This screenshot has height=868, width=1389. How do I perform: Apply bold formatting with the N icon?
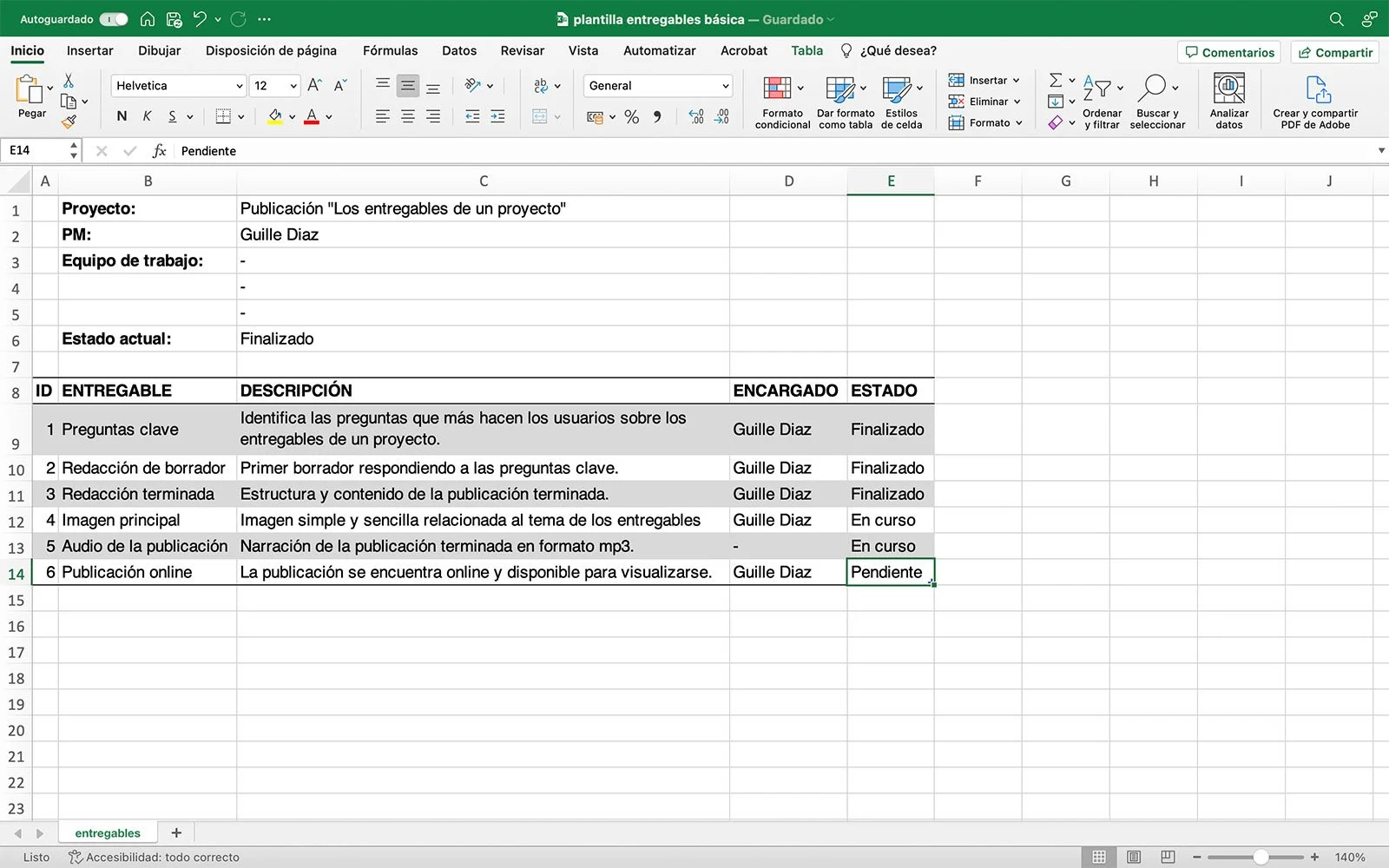click(121, 115)
